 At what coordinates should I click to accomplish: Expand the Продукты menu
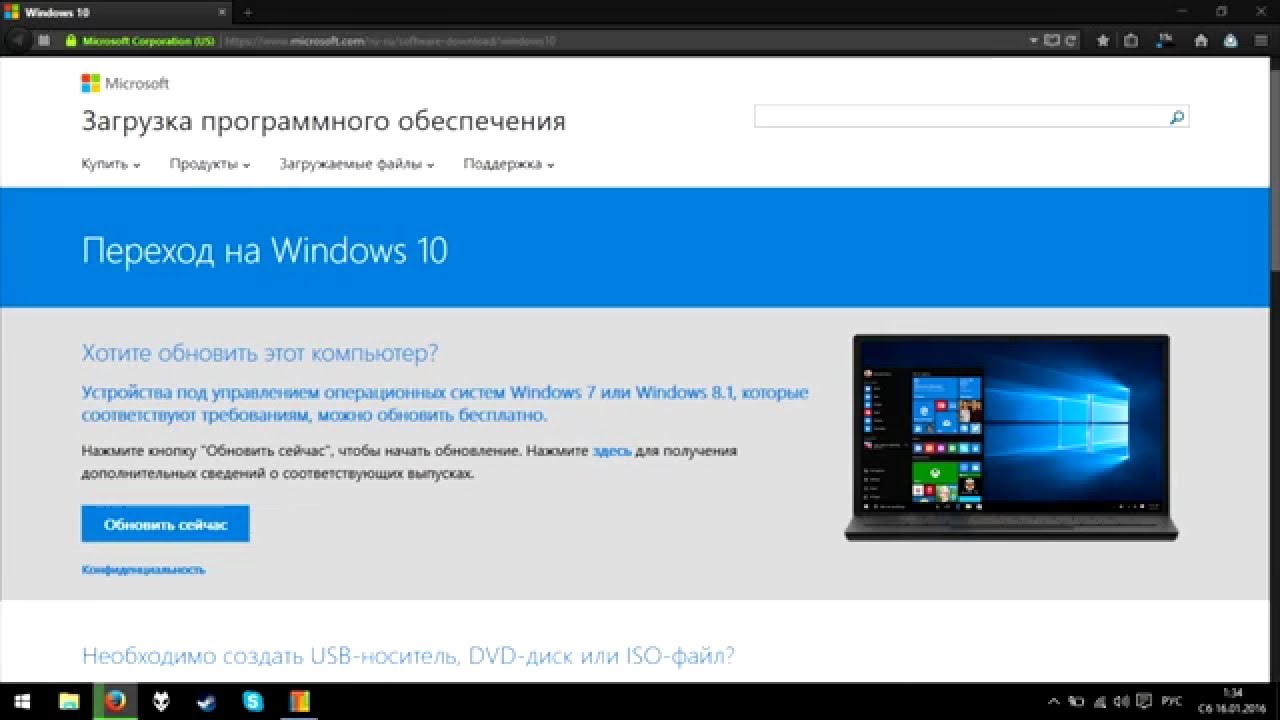209,164
